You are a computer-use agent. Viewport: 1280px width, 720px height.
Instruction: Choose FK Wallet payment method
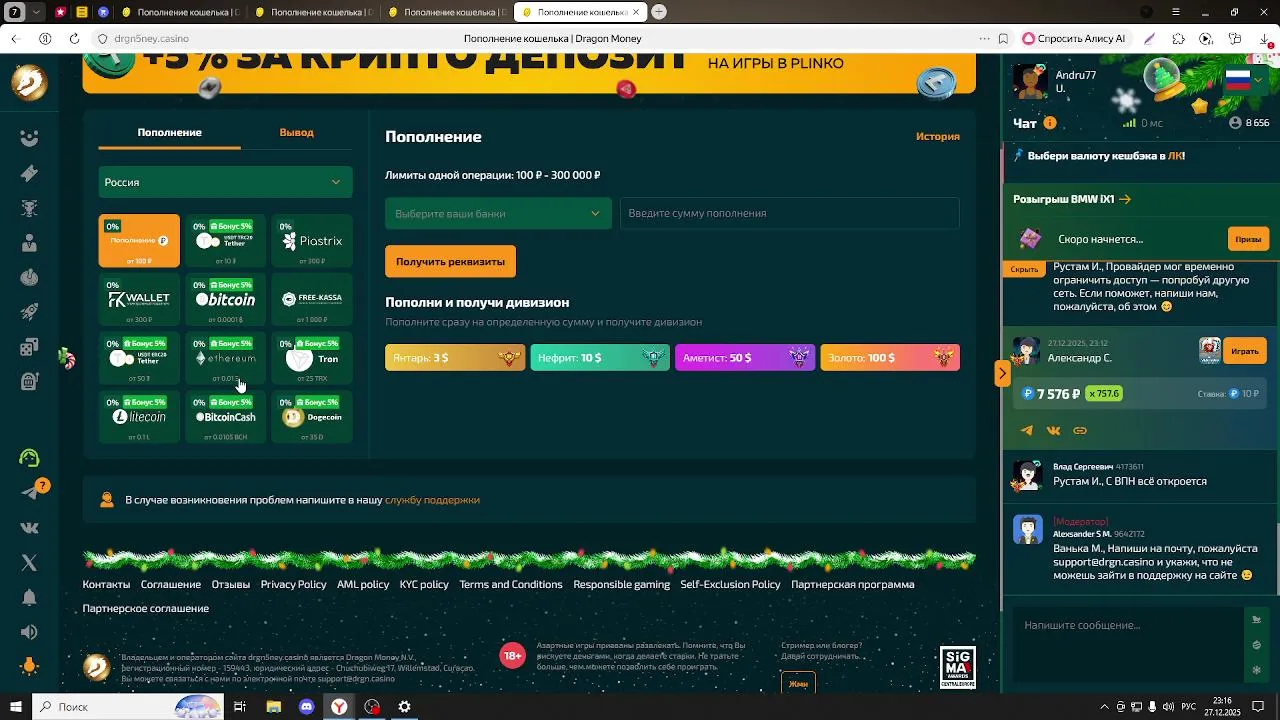pyautogui.click(x=139, y=299)
